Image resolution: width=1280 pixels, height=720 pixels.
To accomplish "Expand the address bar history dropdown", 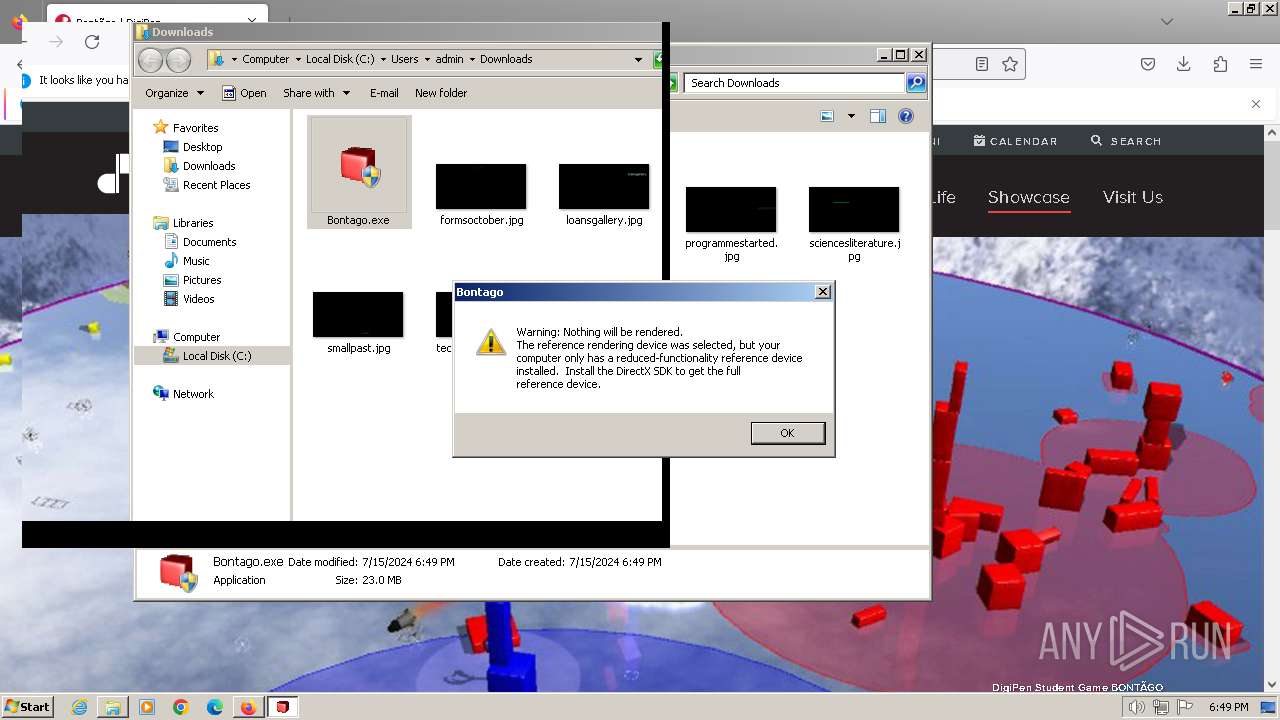I will [638, 59].
